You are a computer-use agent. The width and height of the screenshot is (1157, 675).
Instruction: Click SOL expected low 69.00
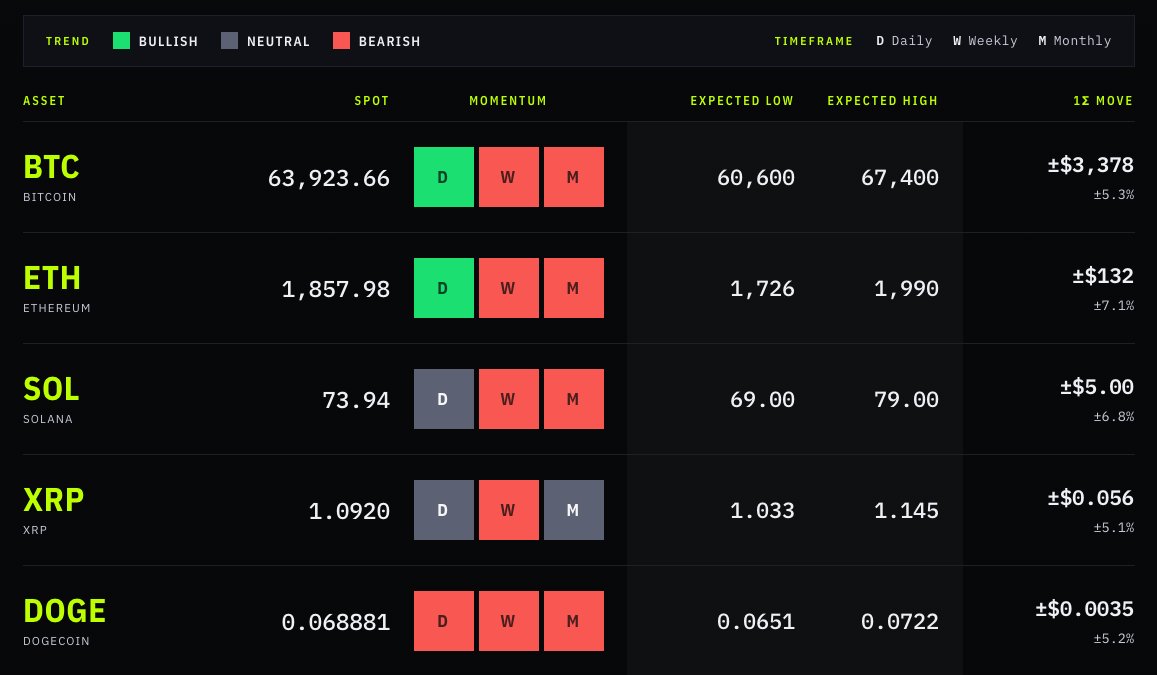(x=762, y=399)
